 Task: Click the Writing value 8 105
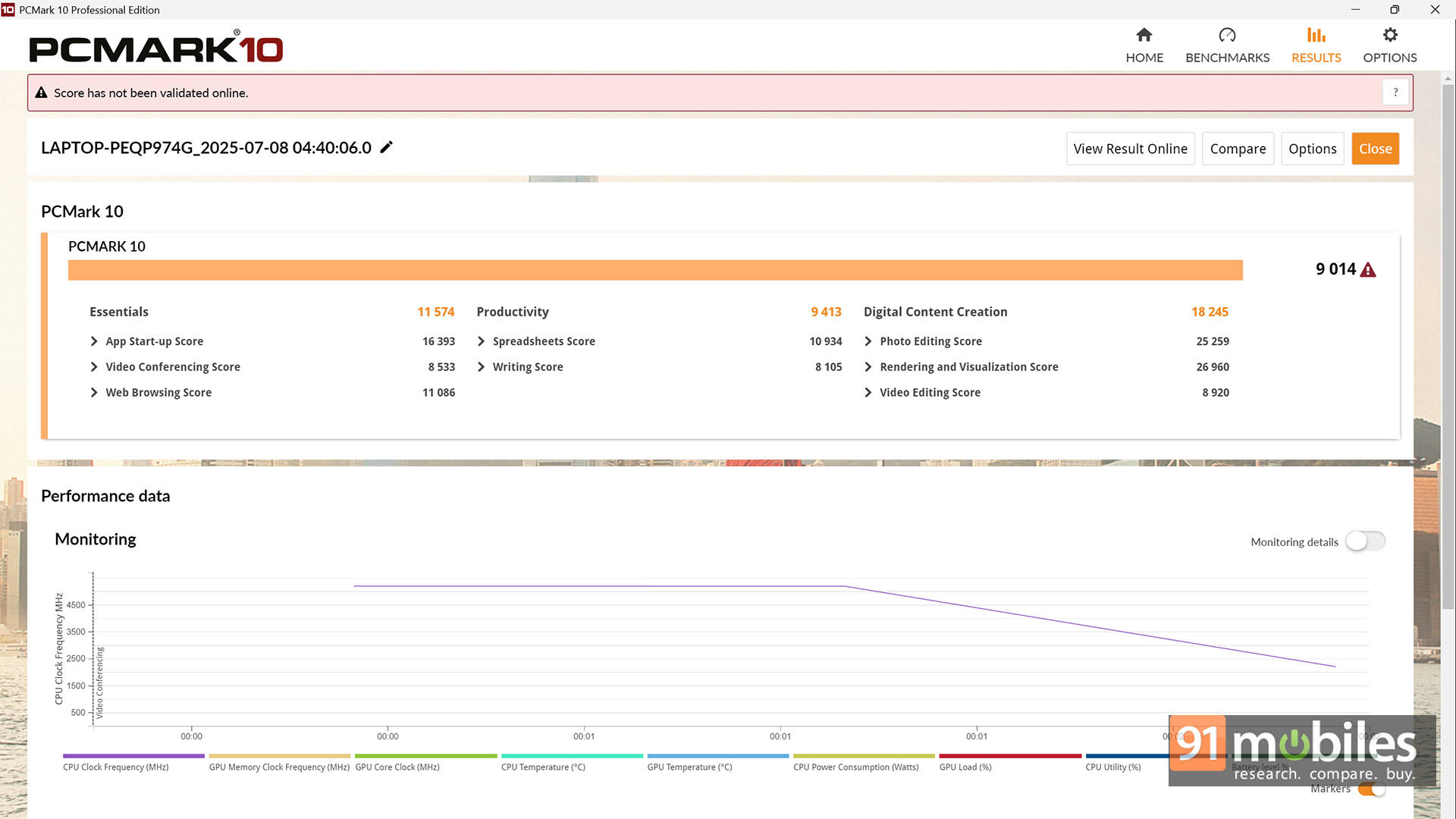point(828,367)
